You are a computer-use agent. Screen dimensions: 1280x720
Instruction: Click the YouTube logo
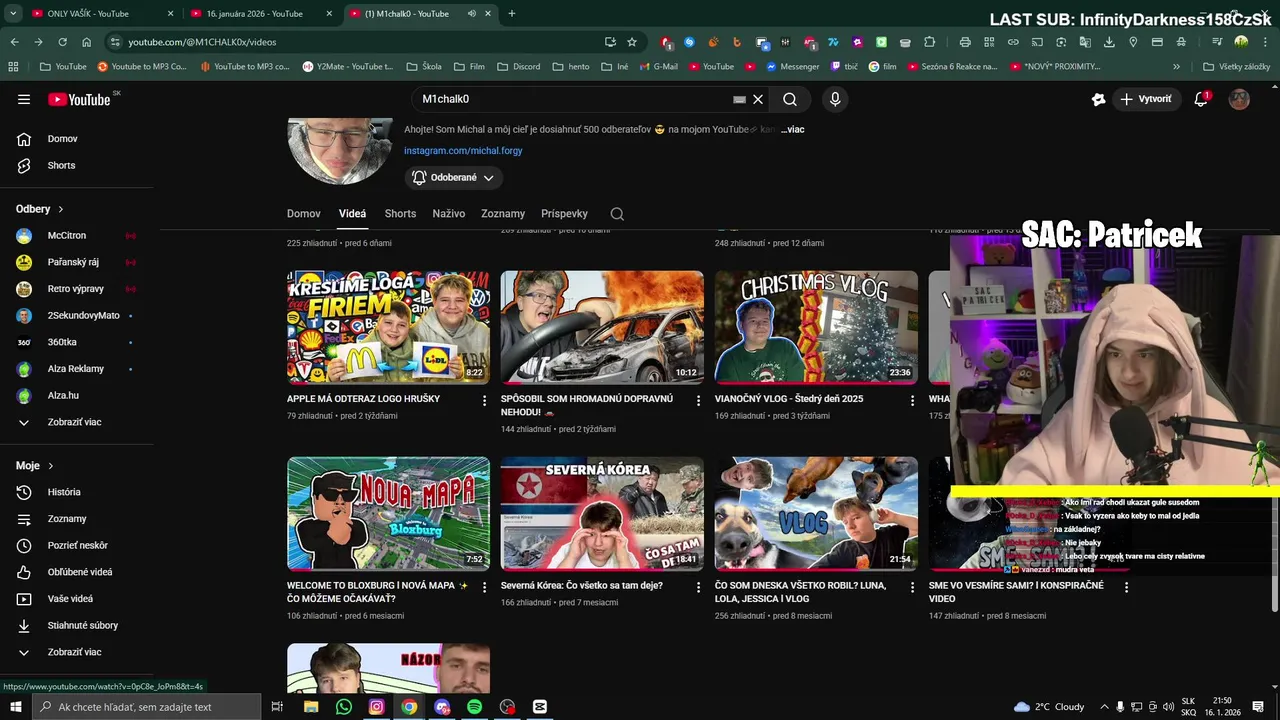click(80, 99)
